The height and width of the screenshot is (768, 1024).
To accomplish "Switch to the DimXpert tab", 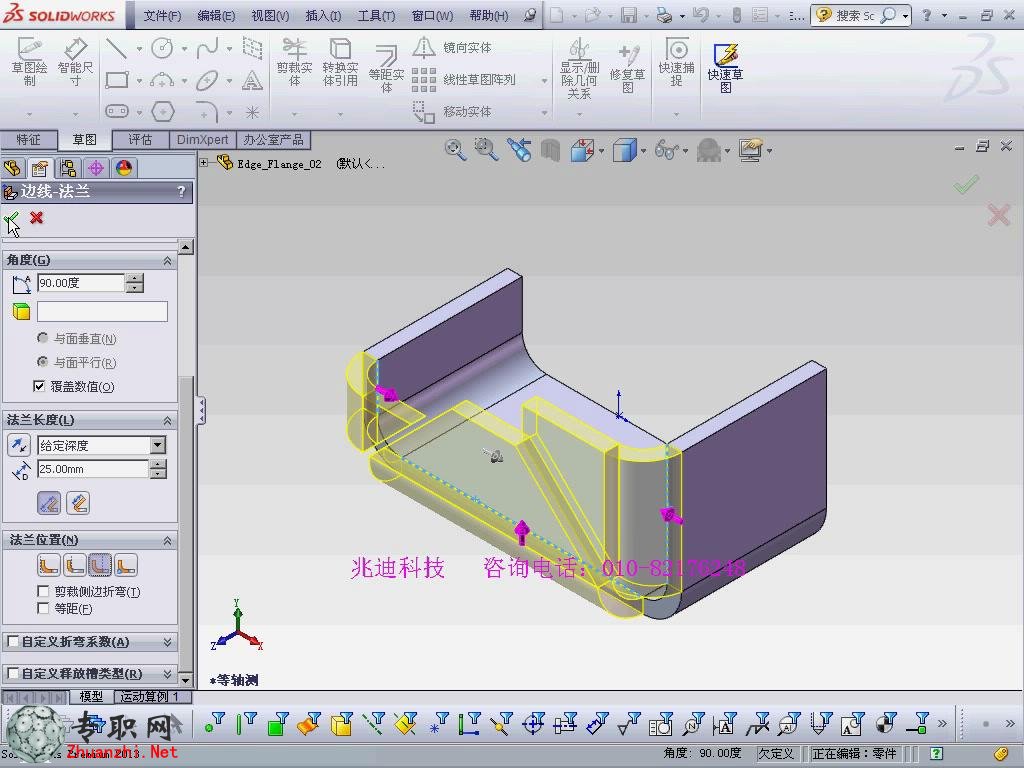I will click(x=202, y=140).
